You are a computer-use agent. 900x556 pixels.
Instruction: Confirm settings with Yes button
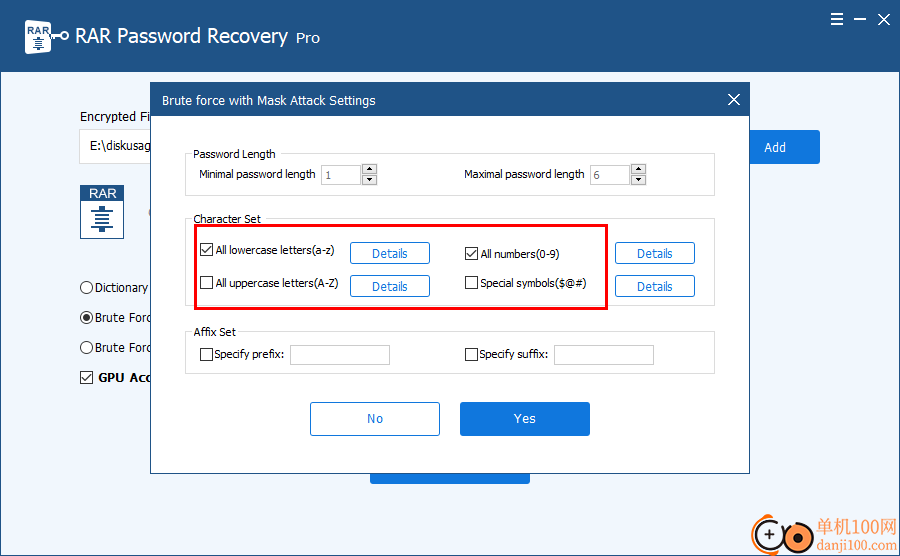click(x=525, y=419)
